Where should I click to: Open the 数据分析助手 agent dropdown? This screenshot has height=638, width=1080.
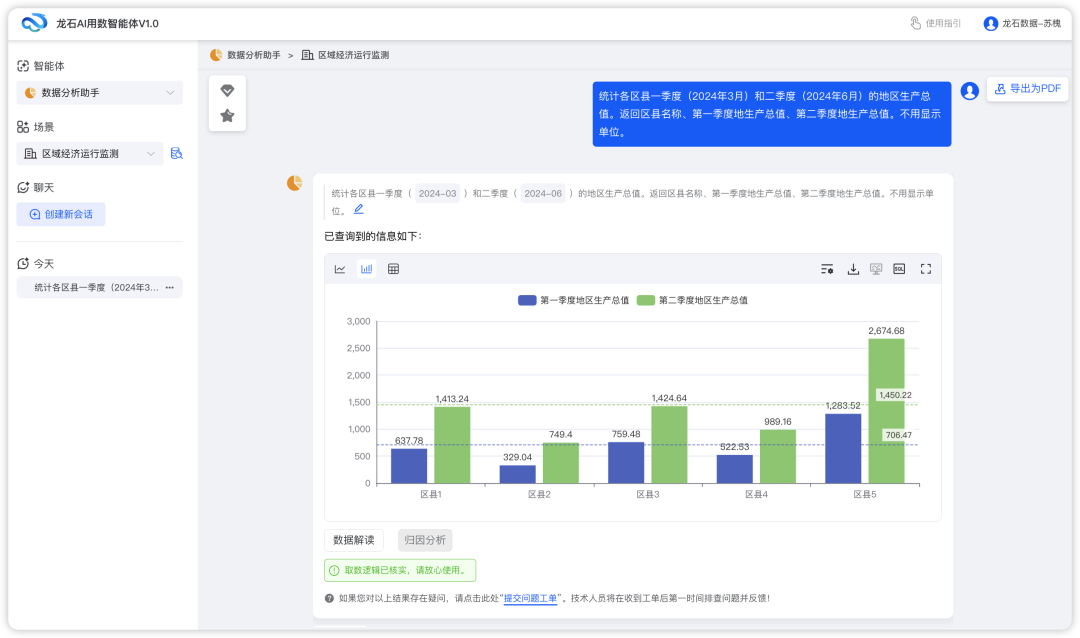tap(99, 93)
